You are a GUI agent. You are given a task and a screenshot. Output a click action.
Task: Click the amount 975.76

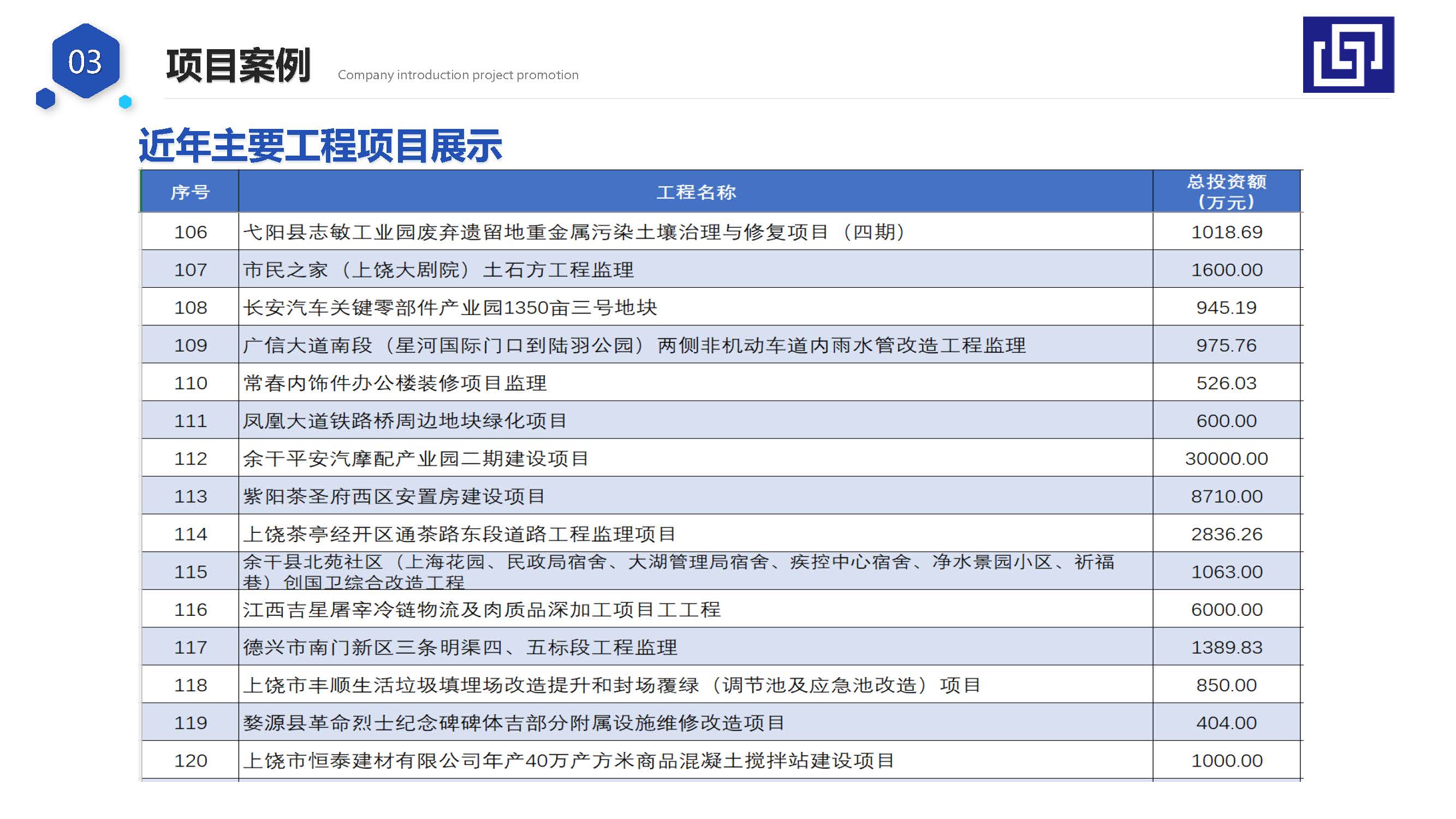pos(1227,345)
